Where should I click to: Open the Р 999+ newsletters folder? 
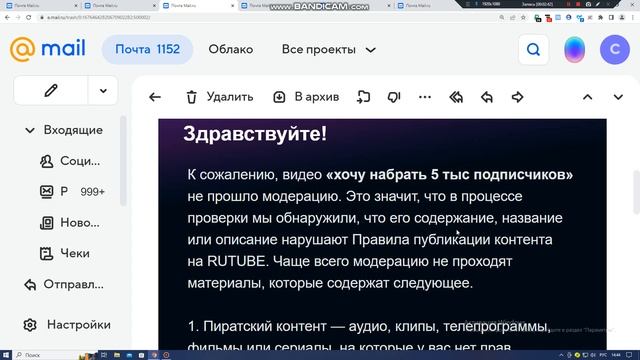click(72, 191)
